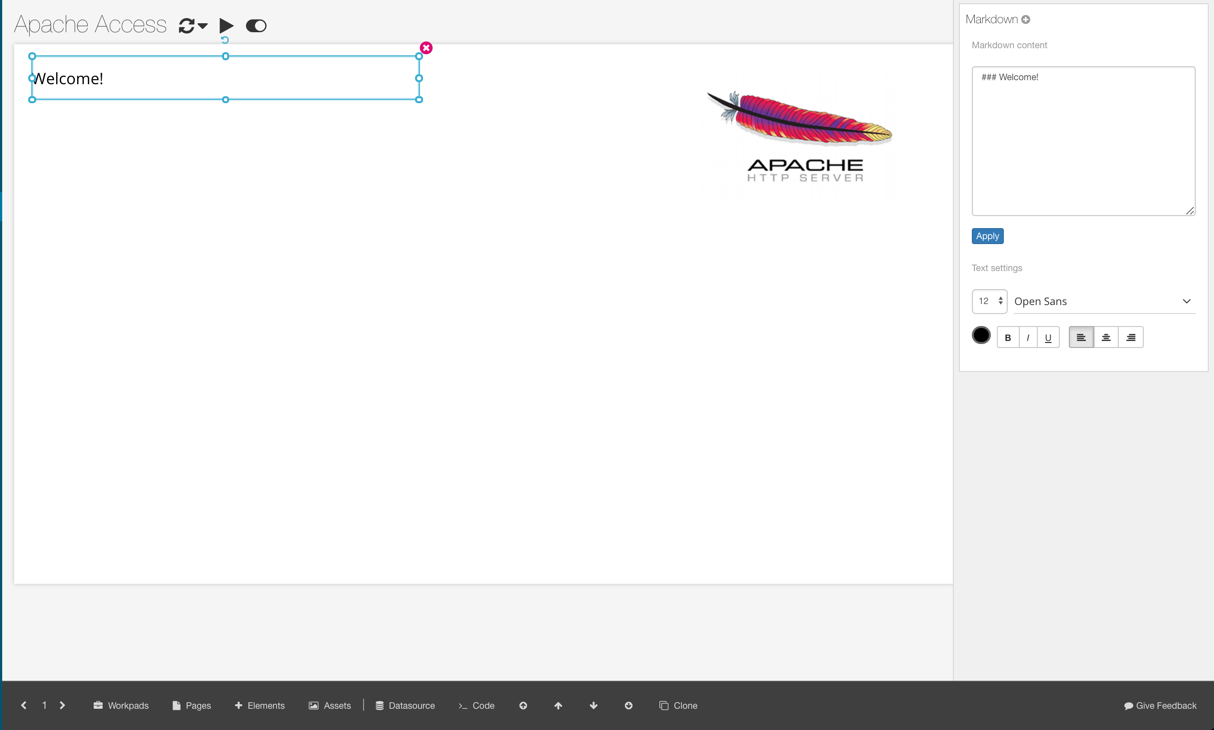Click the play fullscreen icon
1214x730 pixels.
point(226,26)
